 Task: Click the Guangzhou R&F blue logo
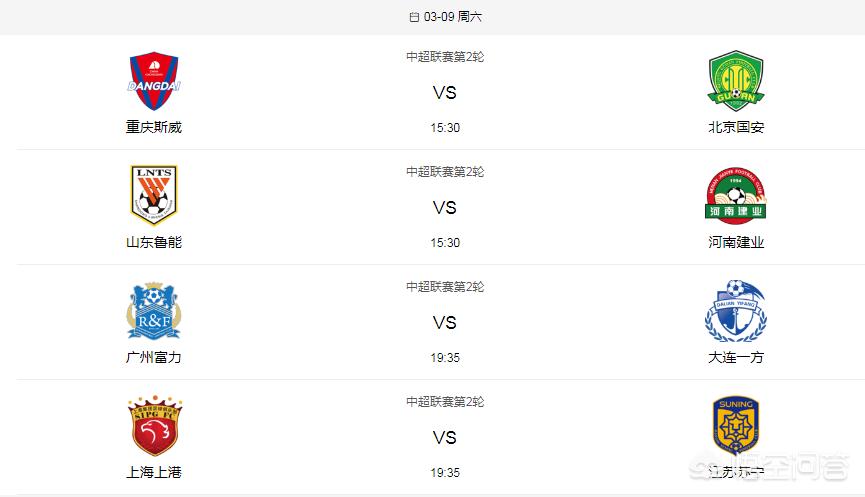[154, 311]
